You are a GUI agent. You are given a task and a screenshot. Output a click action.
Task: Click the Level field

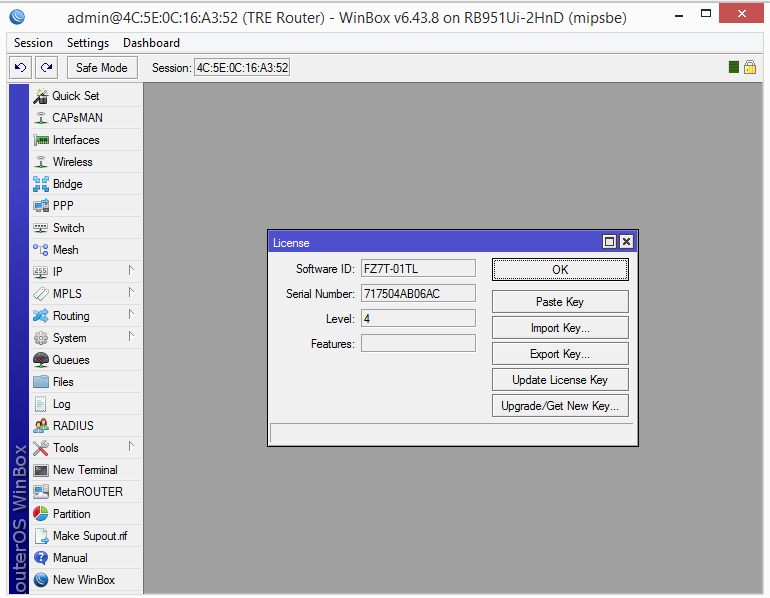click(418, 319)
